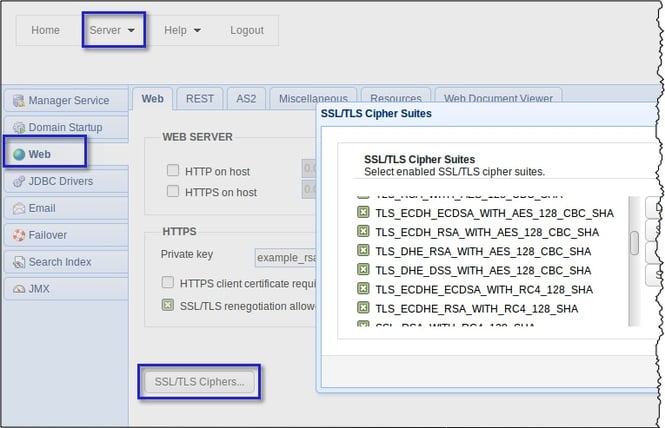Click the Logout link
Screen dimensions: 665x428
click(x=246, y=30)
